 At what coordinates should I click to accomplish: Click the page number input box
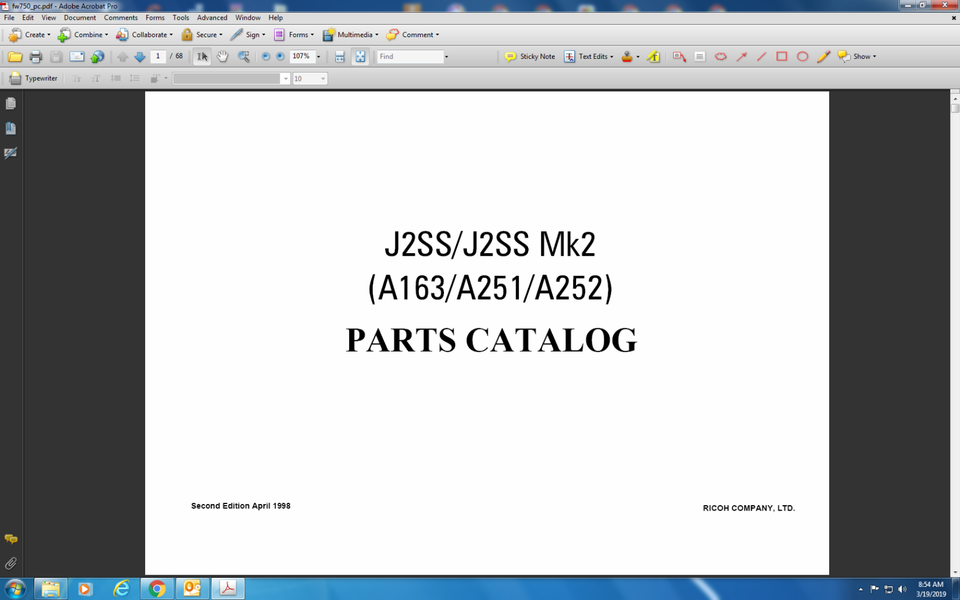point(158,56)
